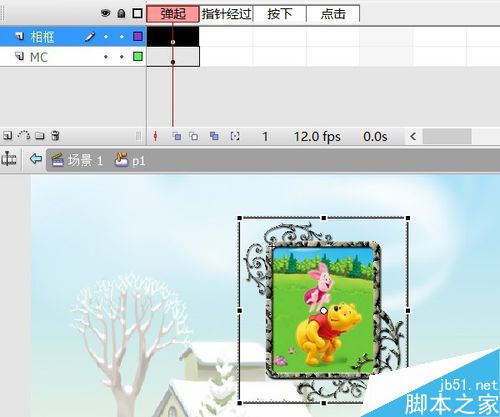This screenshot has height=417, width=500.
Task: Select the 相框 layer
Action: 73,36
